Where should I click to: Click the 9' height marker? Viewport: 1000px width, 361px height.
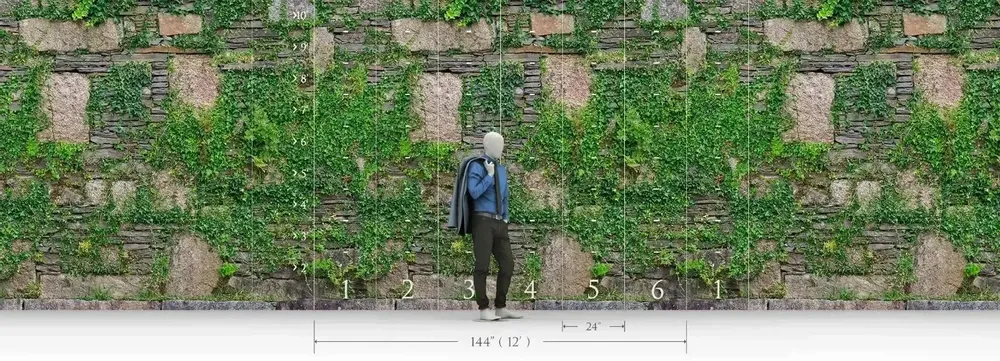(300, 47)
